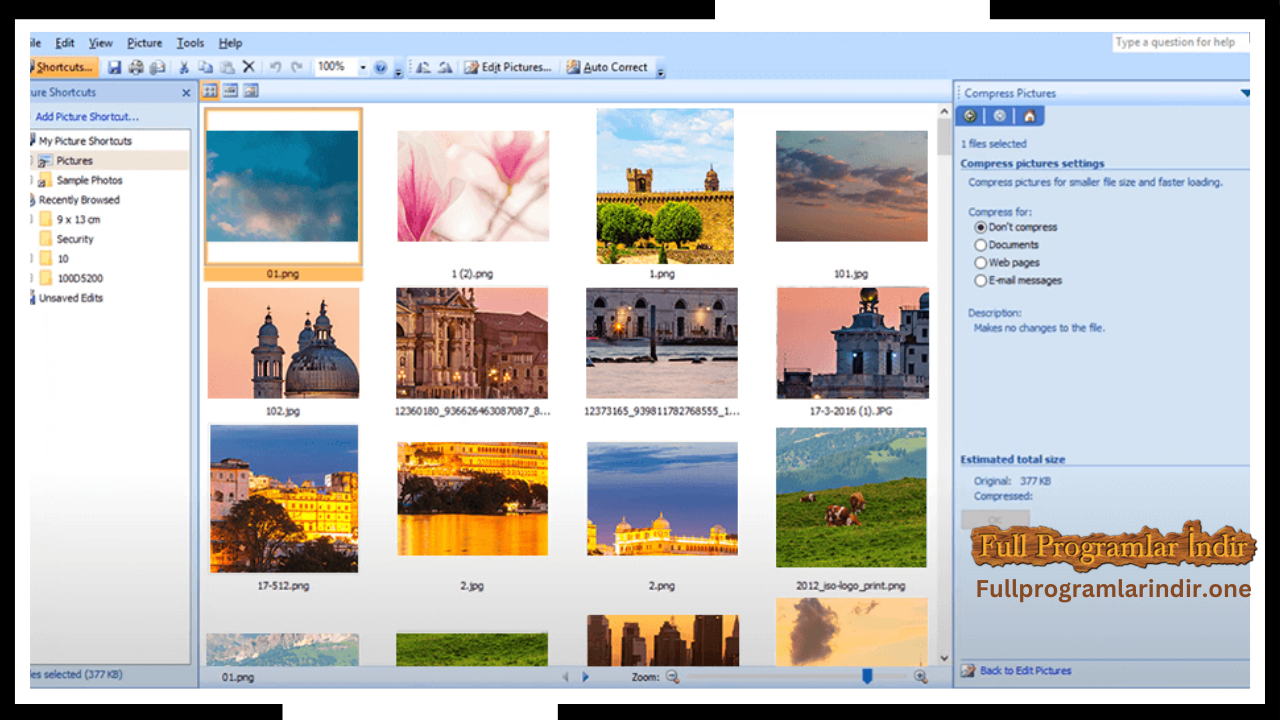Open the 100% zoom dropdown
The width and height of the screenshot is (1280, 720).
(x=362, y=67)
